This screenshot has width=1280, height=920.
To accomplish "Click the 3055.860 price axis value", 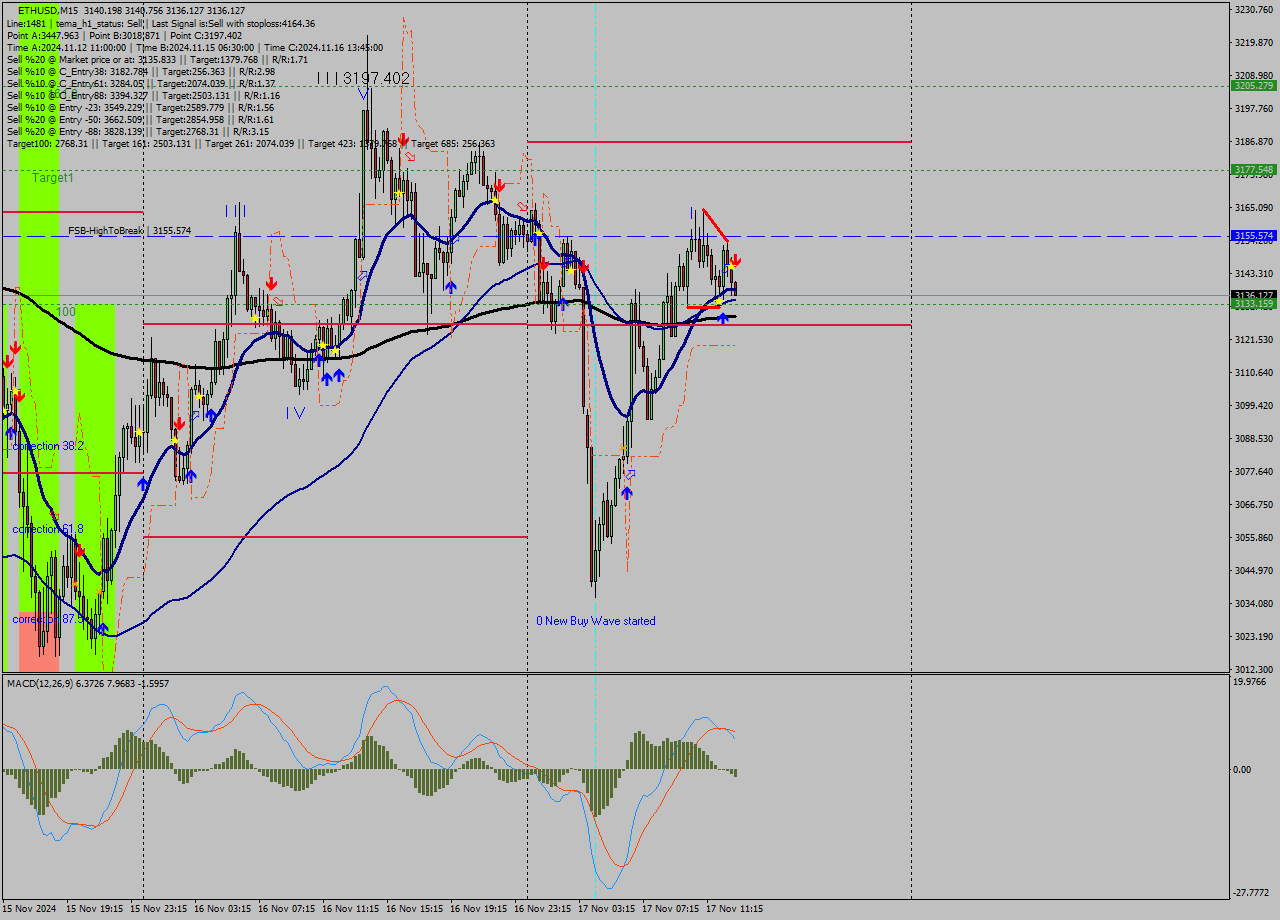I will pos(1254,538).
